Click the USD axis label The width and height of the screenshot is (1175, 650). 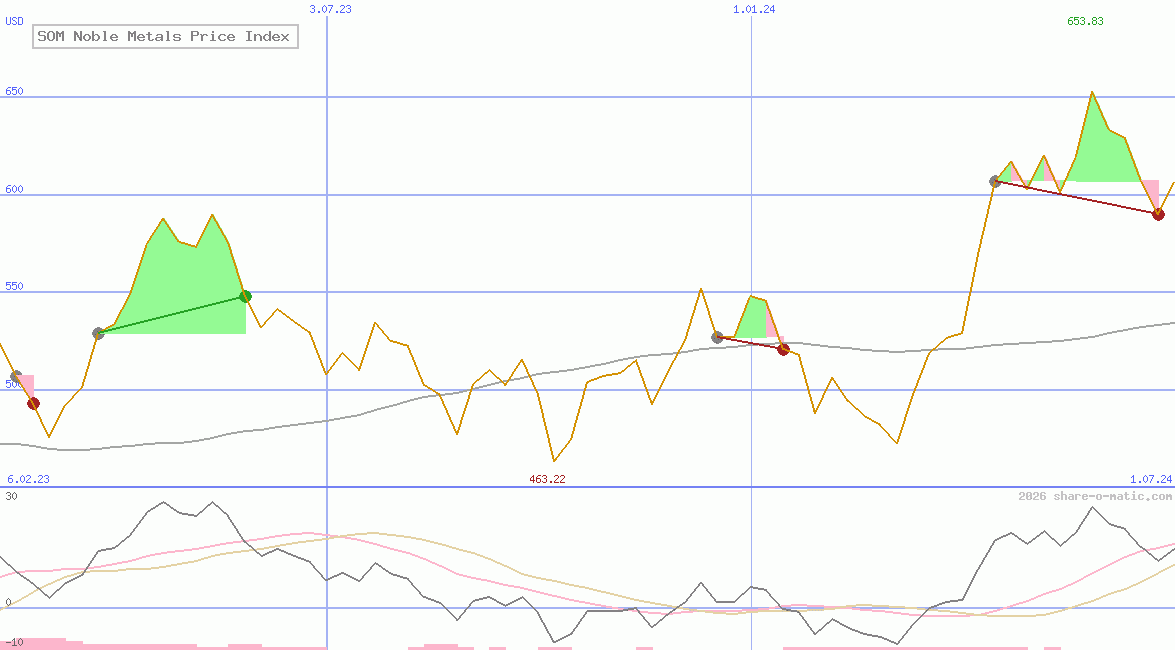pos(12,20)
